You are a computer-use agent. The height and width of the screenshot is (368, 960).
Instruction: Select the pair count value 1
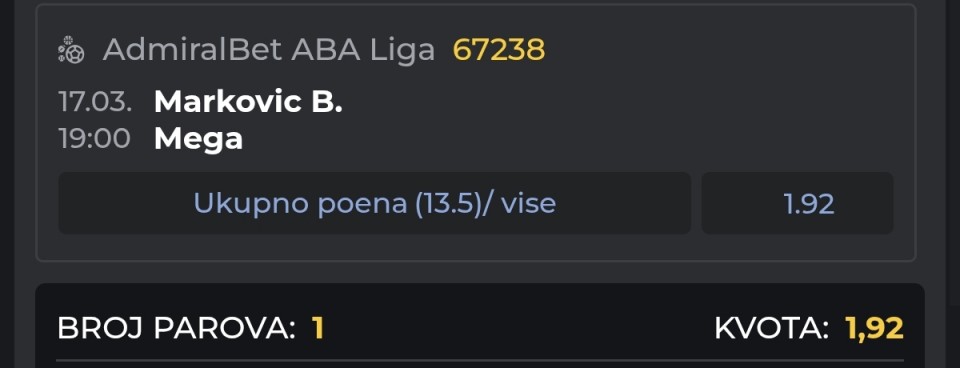[317, 329]
